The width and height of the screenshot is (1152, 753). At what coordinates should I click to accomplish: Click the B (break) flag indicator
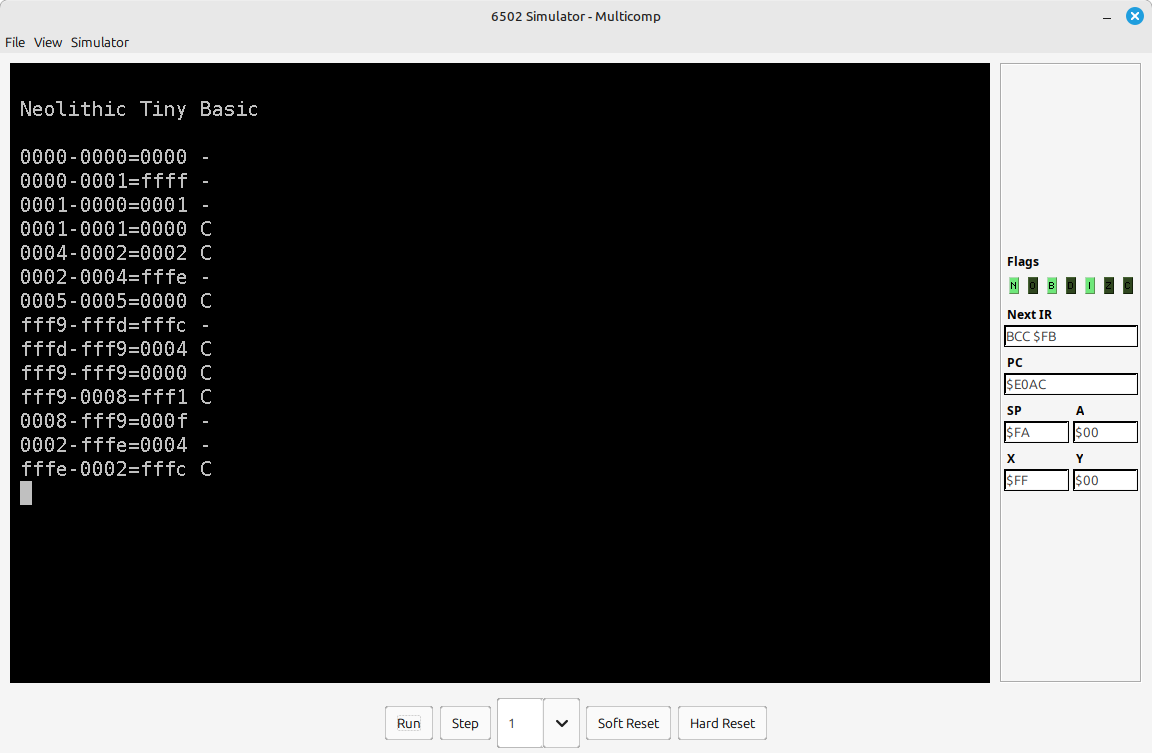click(1052, 286)
